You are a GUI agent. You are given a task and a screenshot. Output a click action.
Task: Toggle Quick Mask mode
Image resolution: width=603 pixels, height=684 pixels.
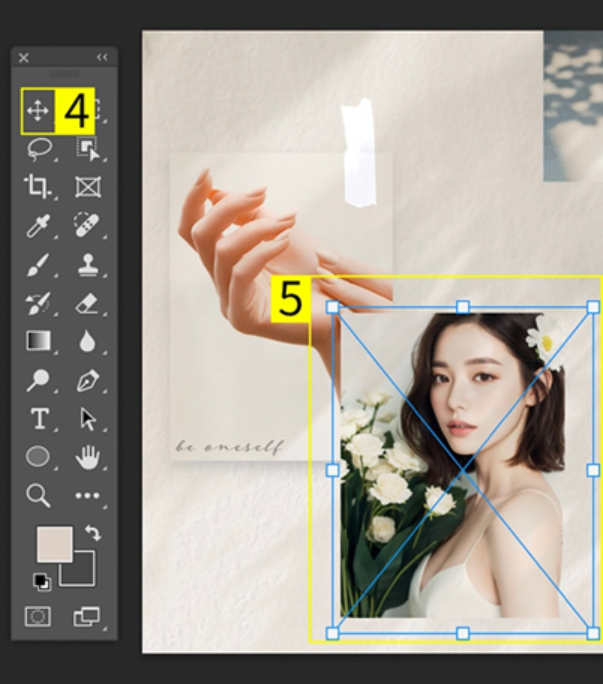coord(38,616)
